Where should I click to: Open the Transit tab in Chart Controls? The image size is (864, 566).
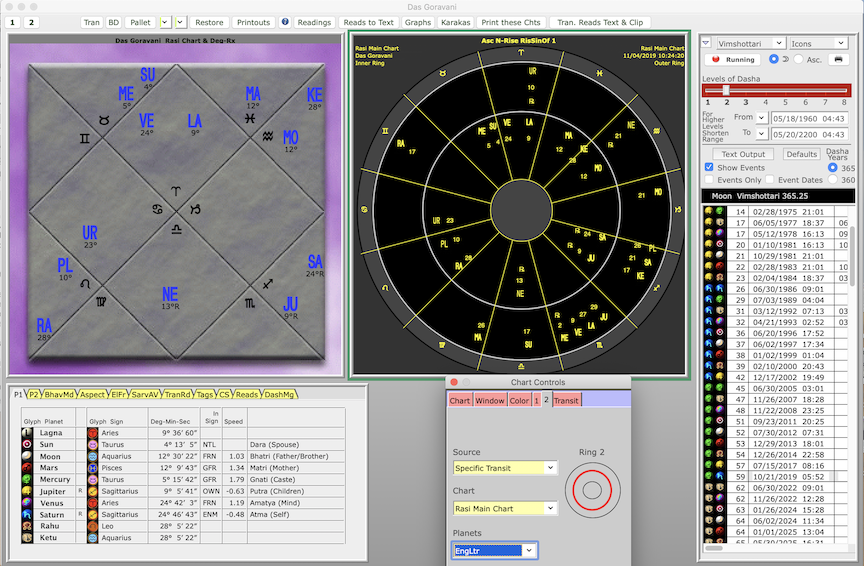(566, 400)
